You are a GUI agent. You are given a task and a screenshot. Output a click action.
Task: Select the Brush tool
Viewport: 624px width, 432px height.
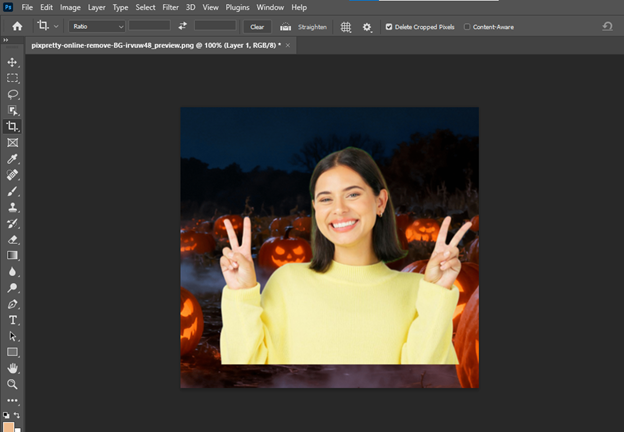13,191
